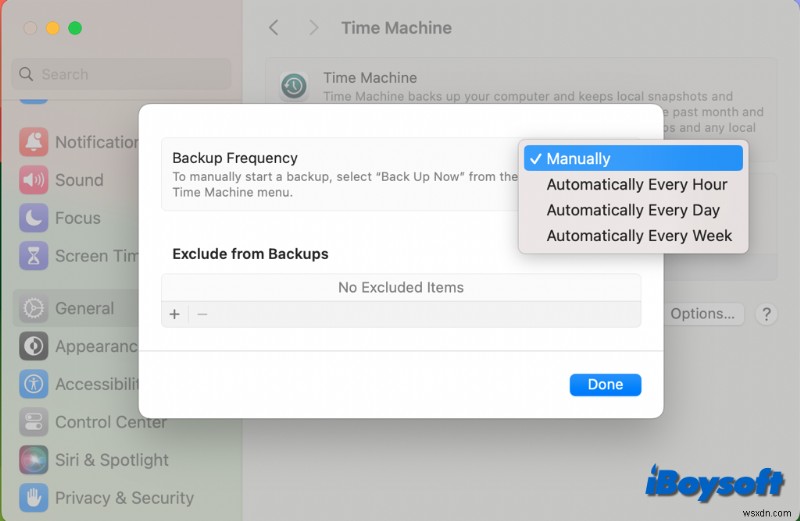
Task: Click the Done button
Action: click(x=605, y=384)
